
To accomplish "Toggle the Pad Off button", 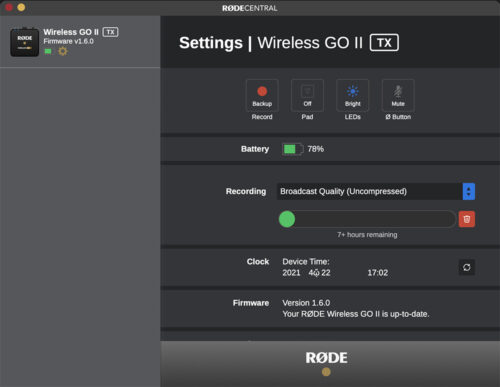I will point(307,96).
